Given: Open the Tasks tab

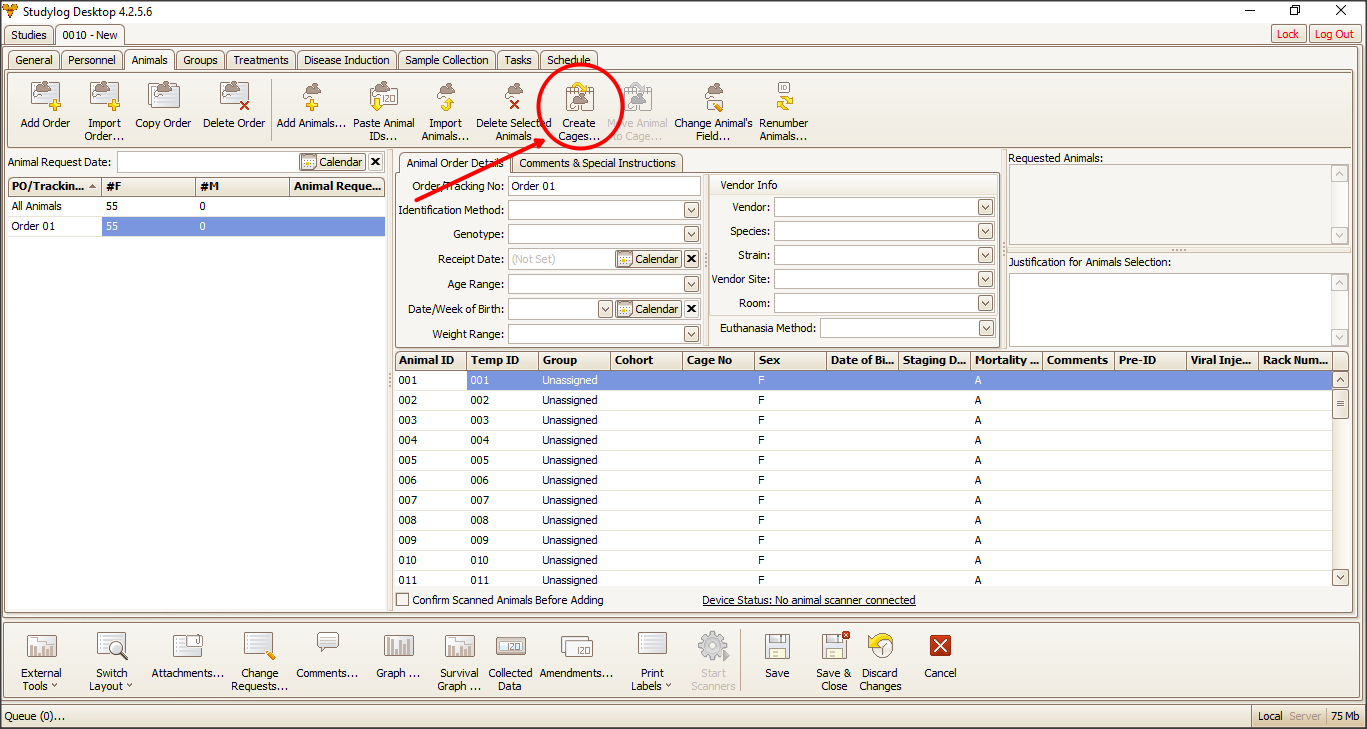Looking at the screenshot, I should [518, 60].
